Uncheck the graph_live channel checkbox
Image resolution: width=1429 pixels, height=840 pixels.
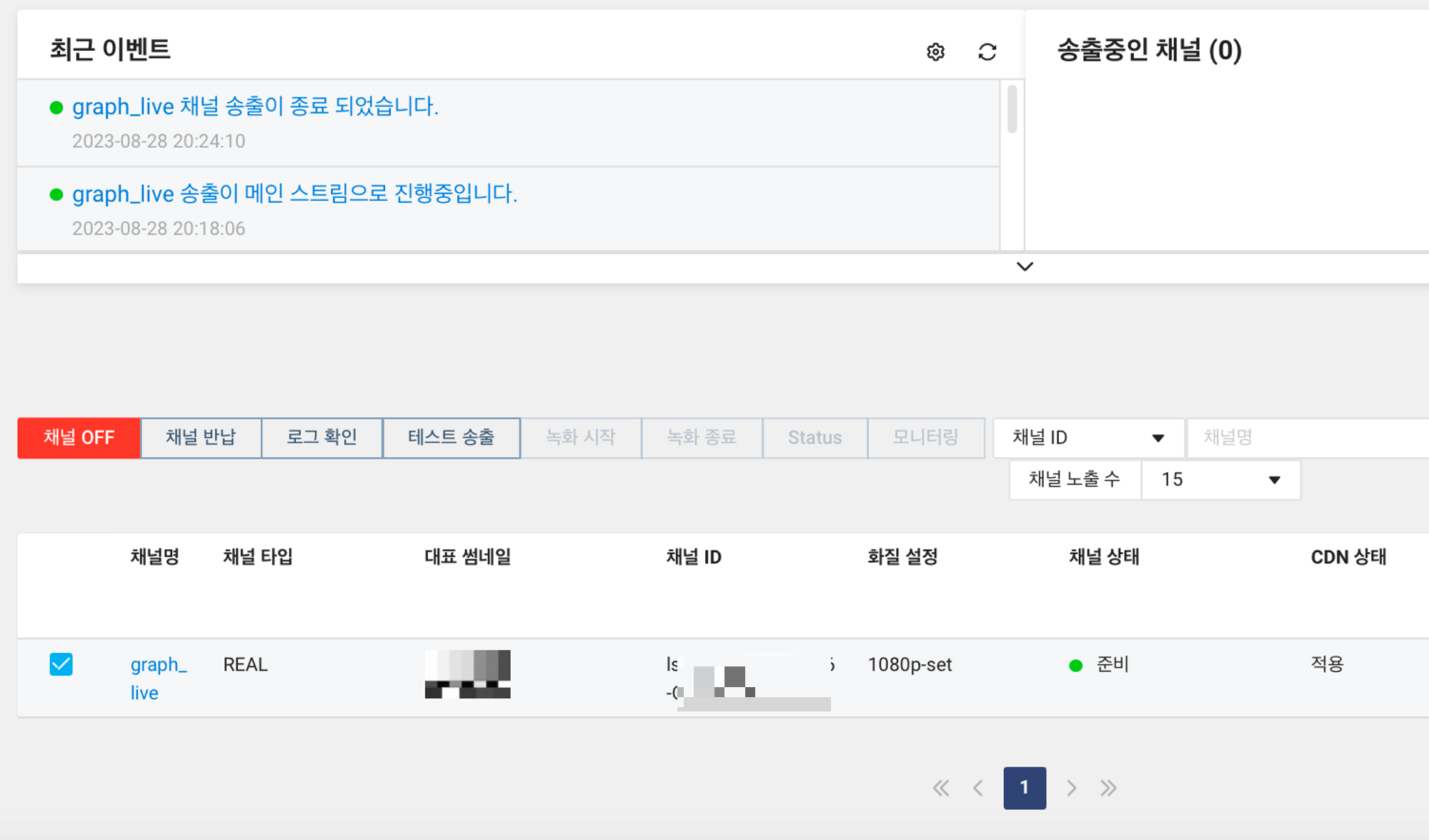click(x=61, y=664)
